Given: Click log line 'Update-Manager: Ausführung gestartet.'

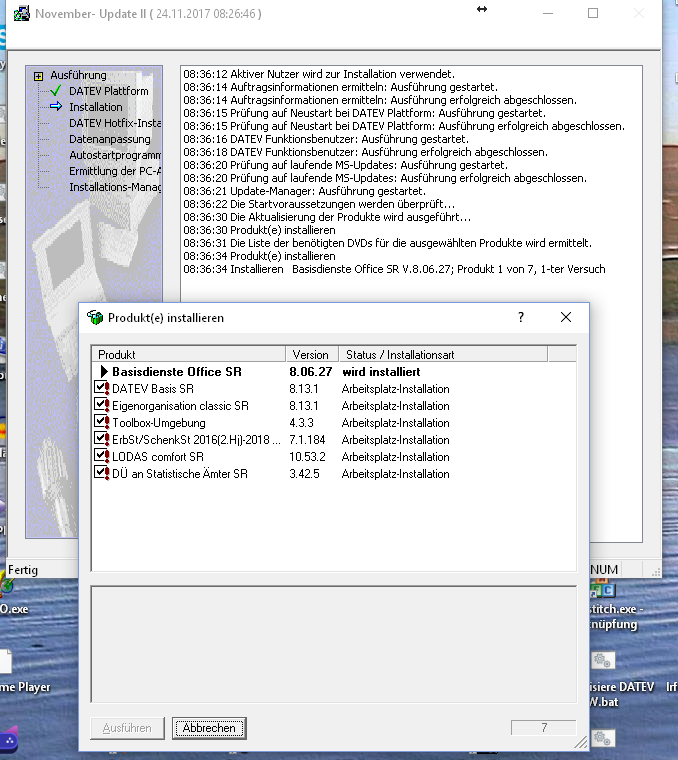Looking at the screenshot, I should (304, 191).
